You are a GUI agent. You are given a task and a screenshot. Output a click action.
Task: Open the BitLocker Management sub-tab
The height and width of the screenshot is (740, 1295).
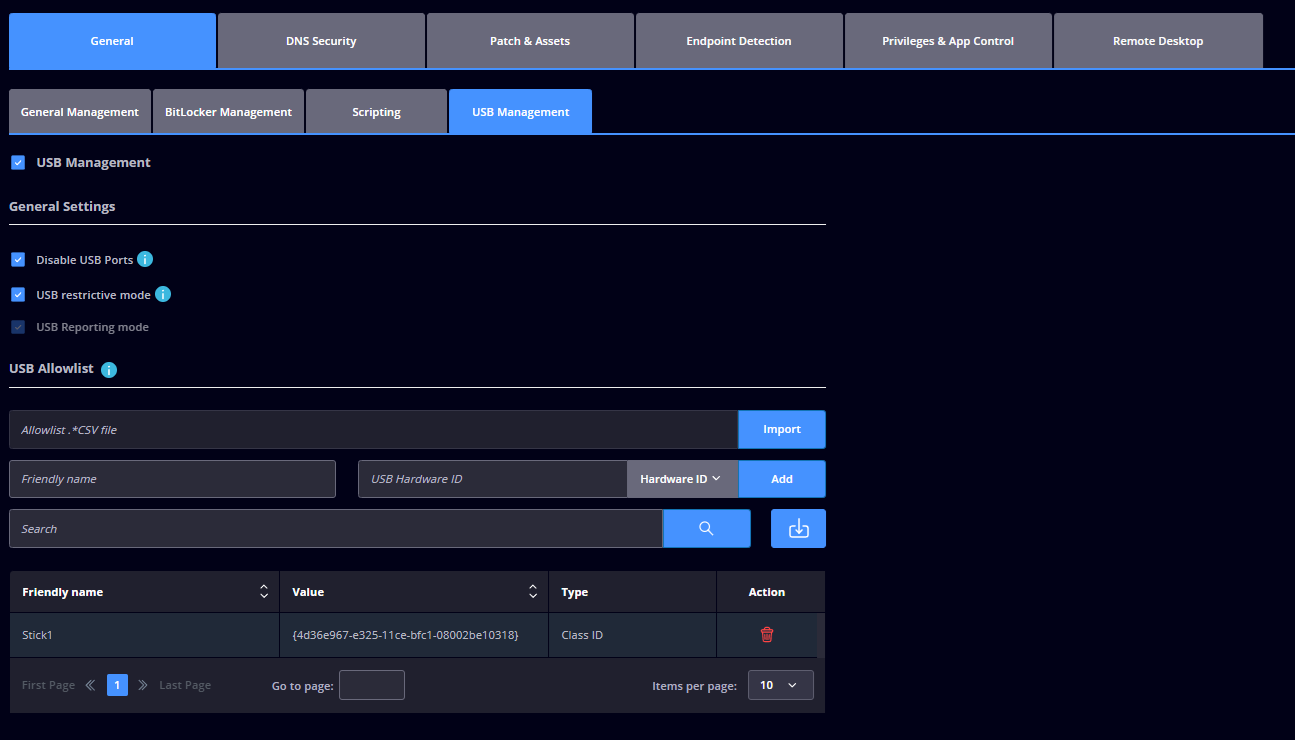[228, 112]
